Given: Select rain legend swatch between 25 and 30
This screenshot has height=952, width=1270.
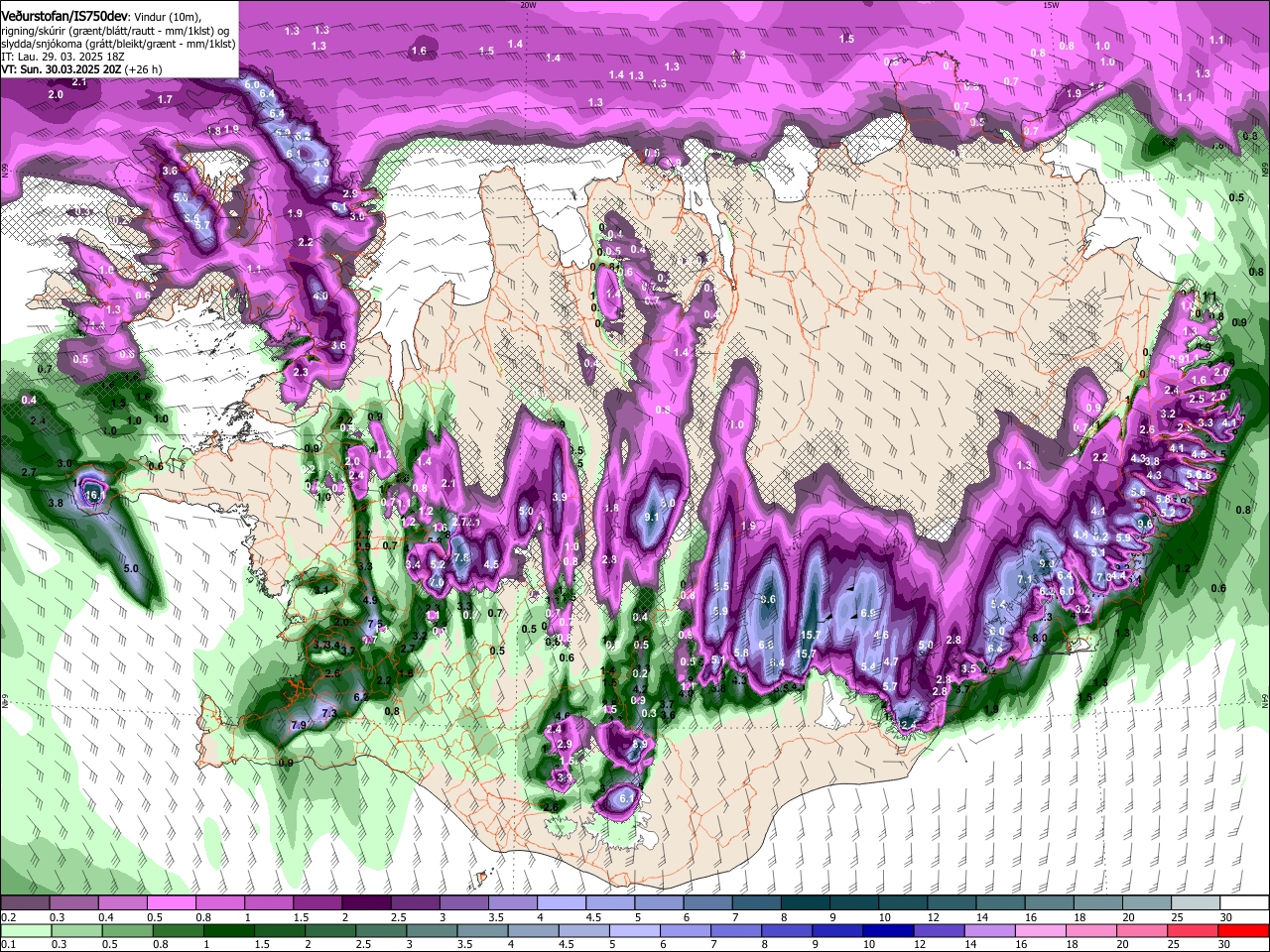Looking at the screenshot, I should click(x=1193, y=931).
